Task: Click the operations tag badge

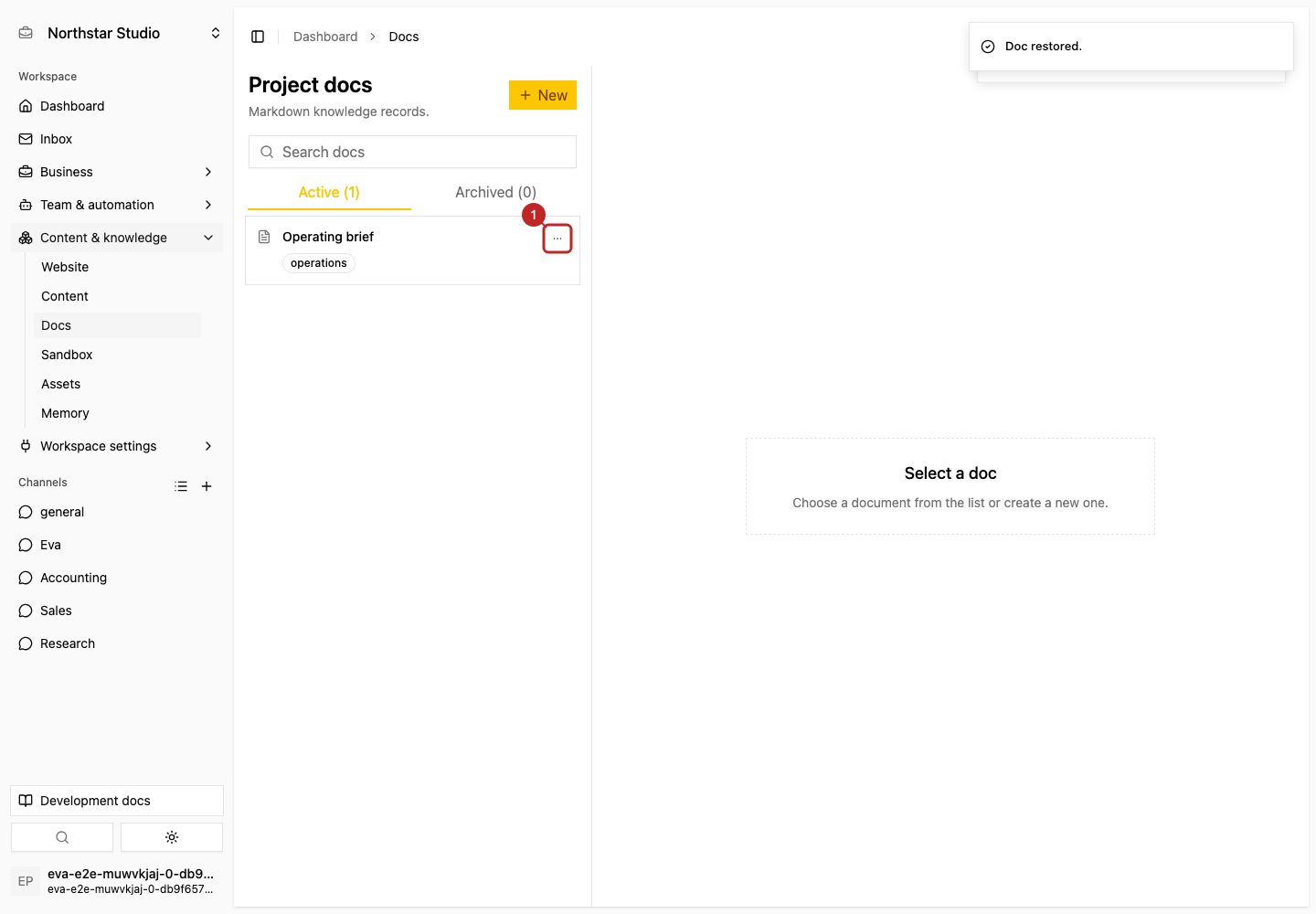Action: [319, 263]
